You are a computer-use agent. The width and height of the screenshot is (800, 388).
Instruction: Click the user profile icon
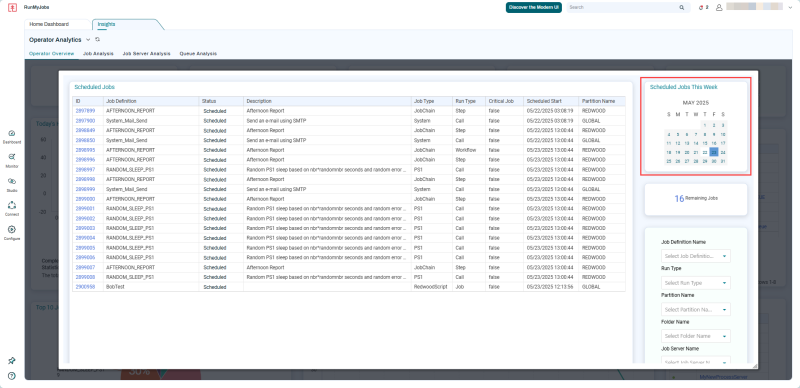(x=719, y=8)
